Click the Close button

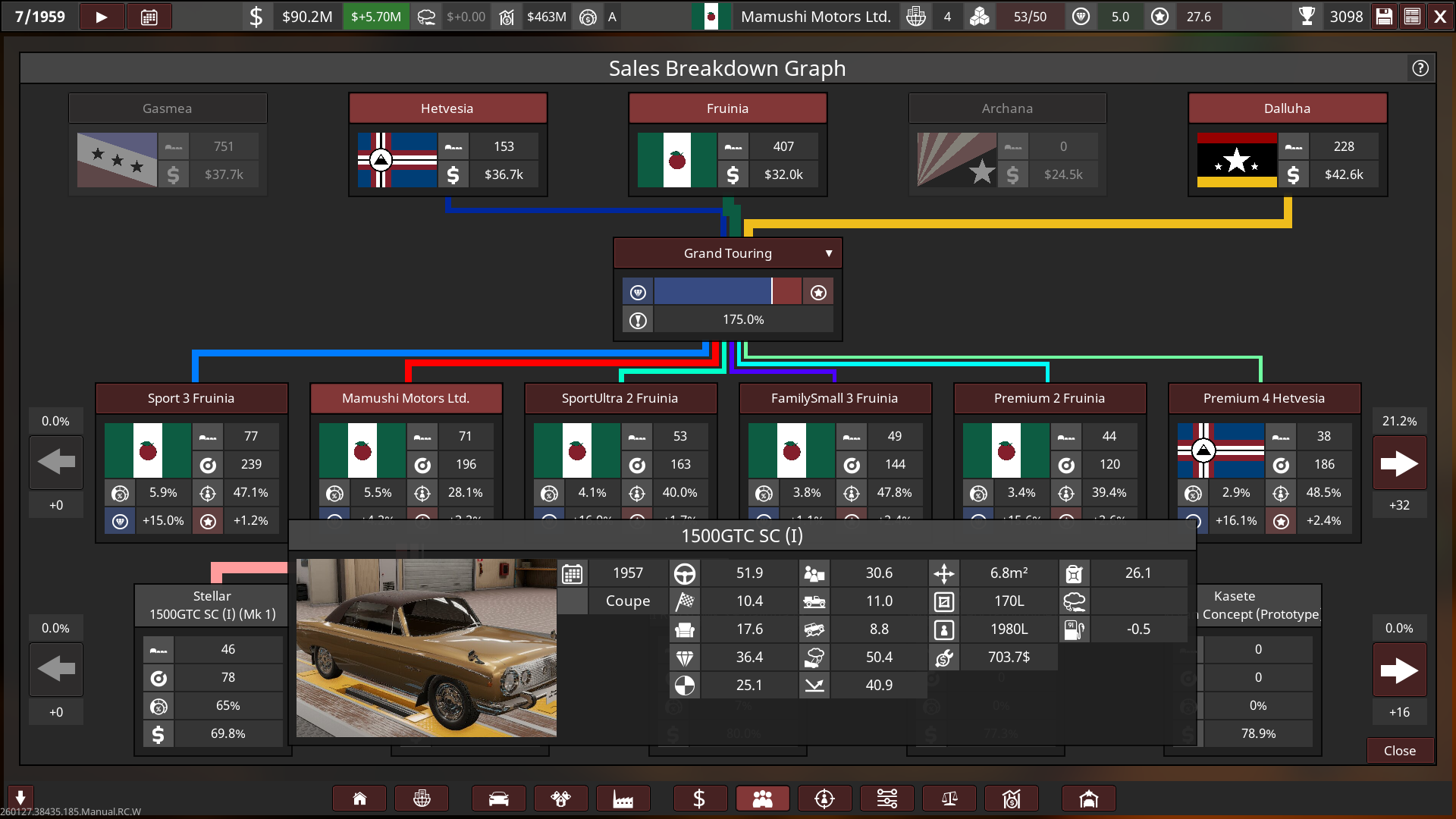point(1399,750)
